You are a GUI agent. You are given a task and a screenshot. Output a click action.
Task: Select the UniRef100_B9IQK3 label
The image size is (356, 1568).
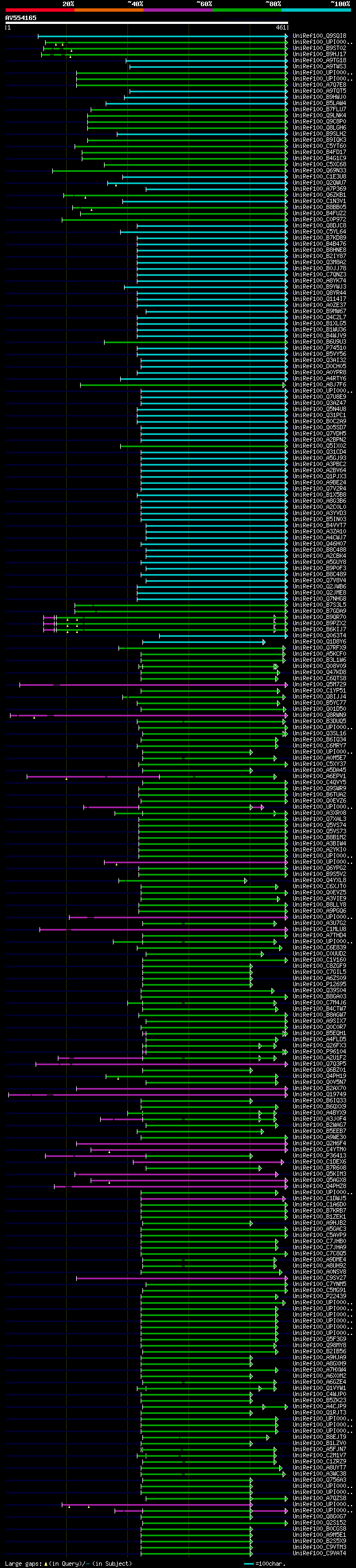point(319,140)
